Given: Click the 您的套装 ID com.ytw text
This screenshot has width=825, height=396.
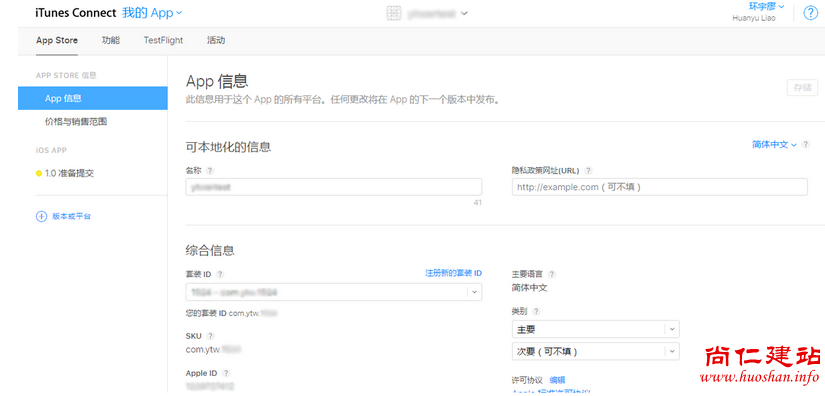Looking at the screenshot, I should pyautogui.click(x=232, y=313).
